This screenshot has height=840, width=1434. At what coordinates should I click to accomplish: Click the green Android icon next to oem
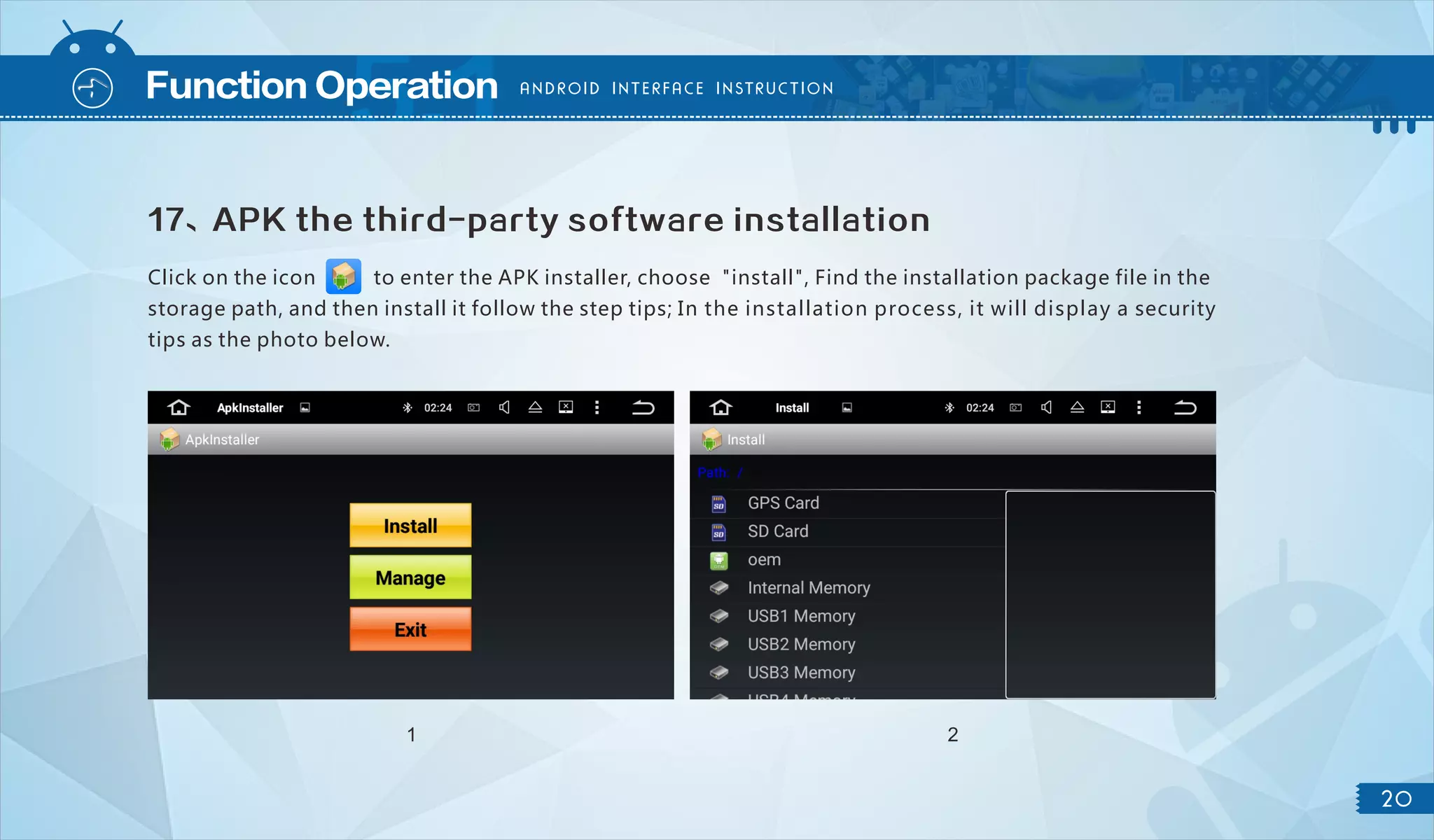718,561
